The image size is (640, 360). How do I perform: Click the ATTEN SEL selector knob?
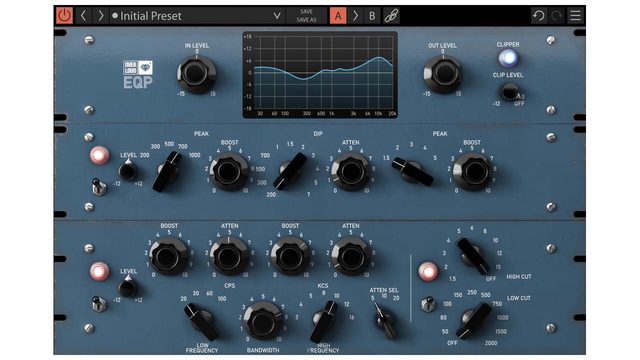tap(385, 322)
